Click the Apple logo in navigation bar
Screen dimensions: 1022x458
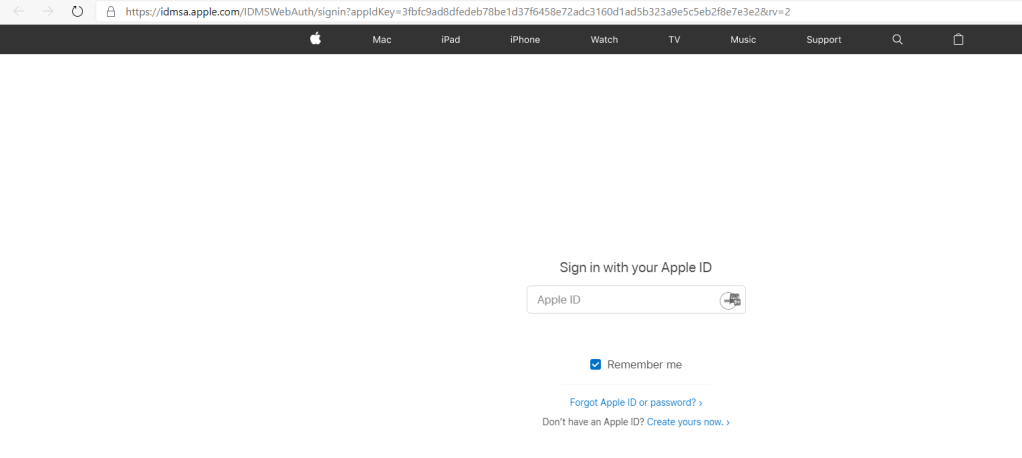315,39
